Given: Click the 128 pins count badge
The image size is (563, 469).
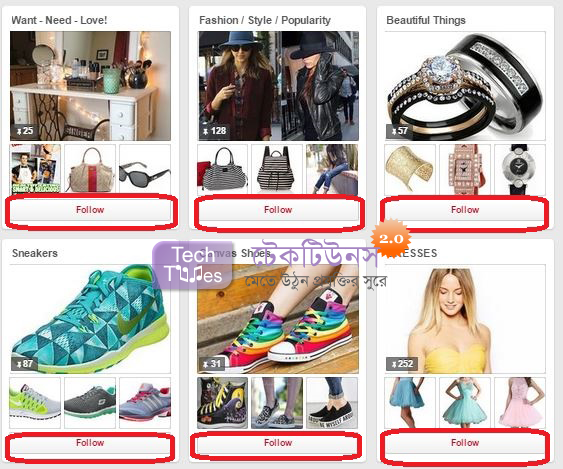Looking at the screenshot, I should [x=214, y=131].
